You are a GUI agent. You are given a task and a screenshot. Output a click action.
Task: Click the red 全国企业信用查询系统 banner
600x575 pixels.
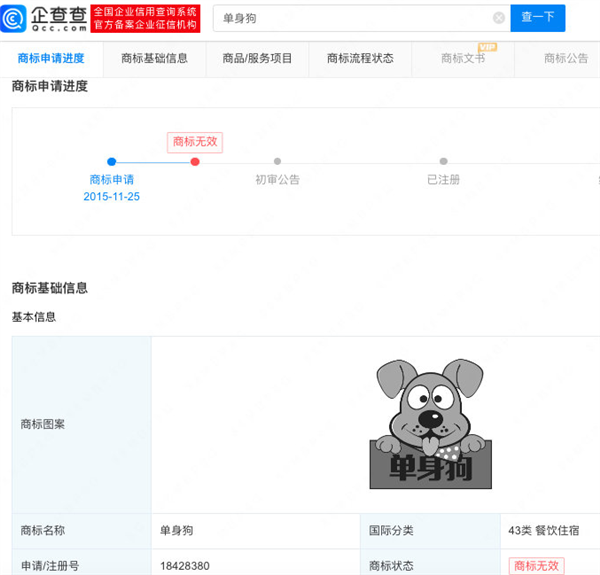pyautogui.click(x=145, y=18)
